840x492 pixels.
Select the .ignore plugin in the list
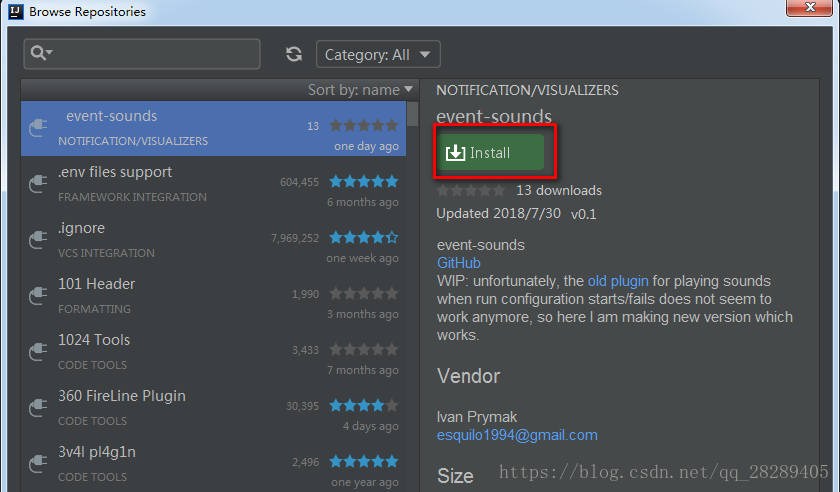(213, 241)
